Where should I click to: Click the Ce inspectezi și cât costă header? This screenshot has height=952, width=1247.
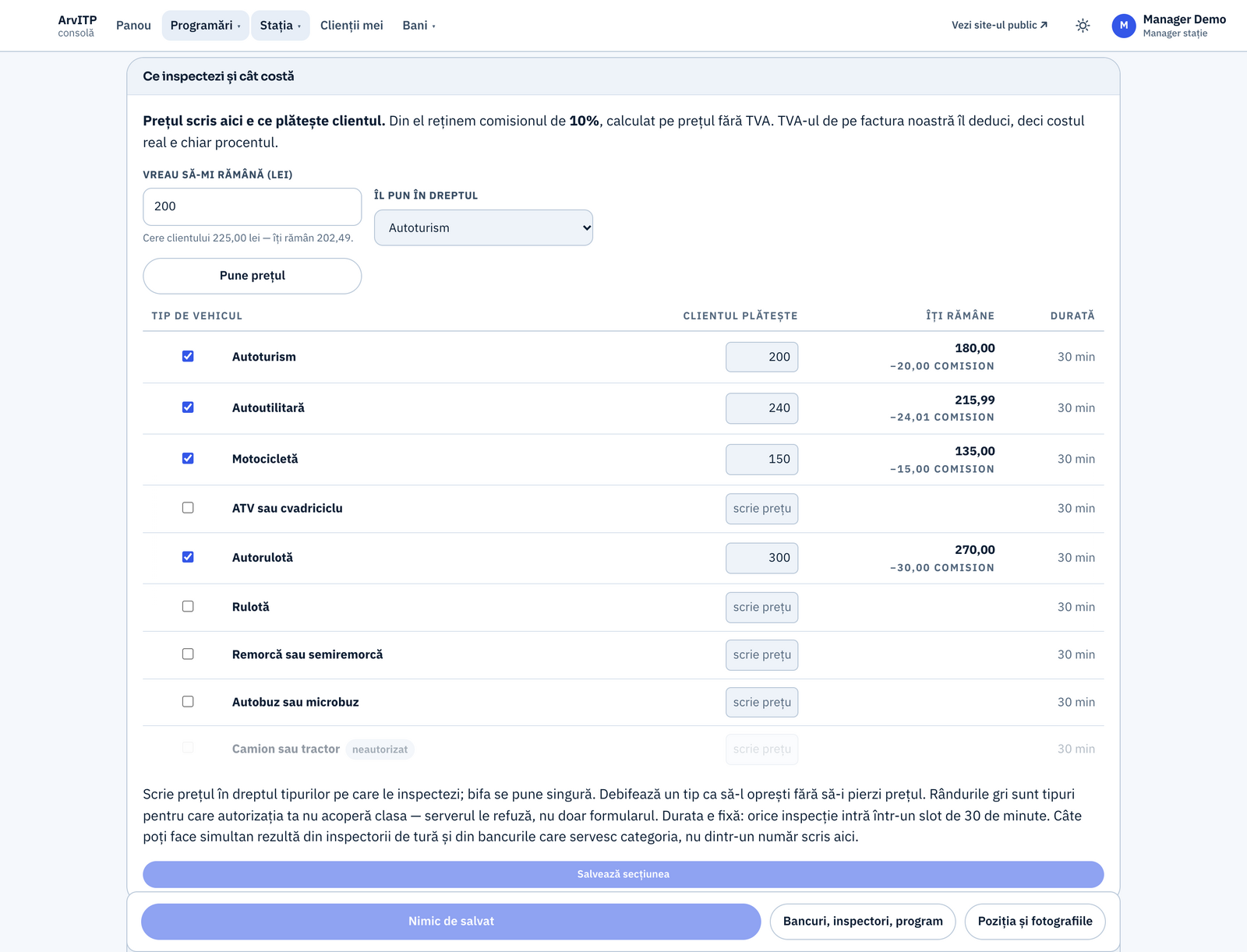point(218,76)
